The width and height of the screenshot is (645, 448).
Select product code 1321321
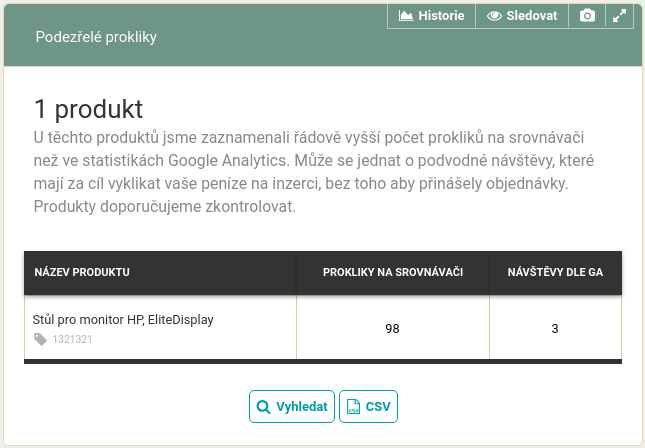coord(72,339)
